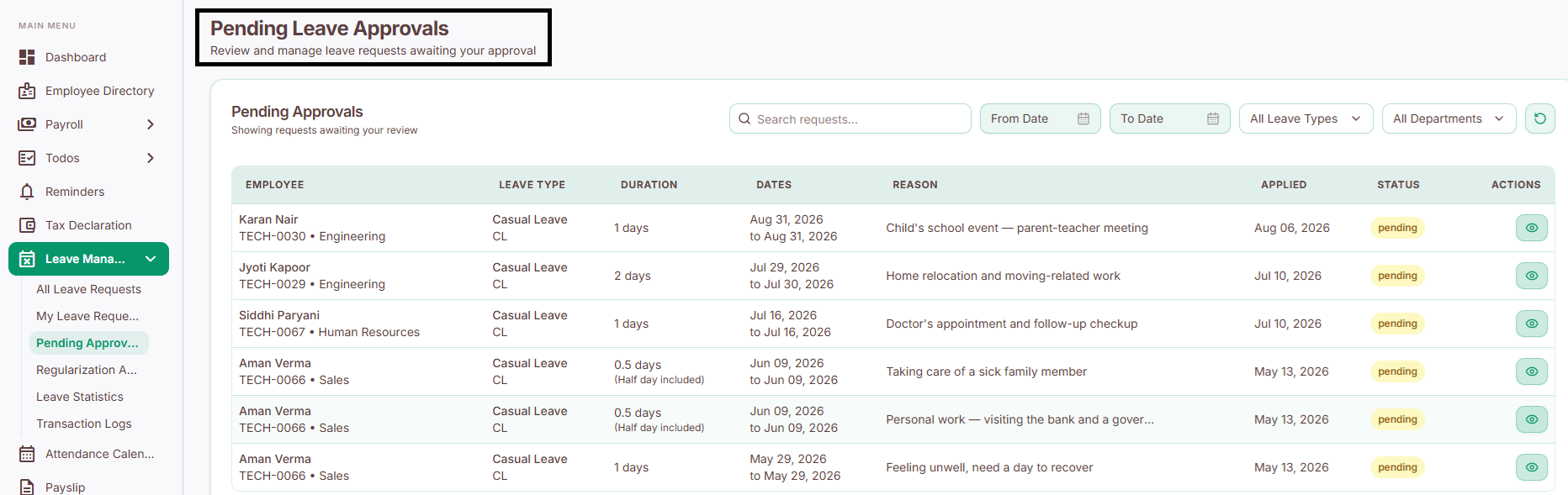1568x495 pixels.
Task: Click the Payslip document icon
Action: coord(27,487)
